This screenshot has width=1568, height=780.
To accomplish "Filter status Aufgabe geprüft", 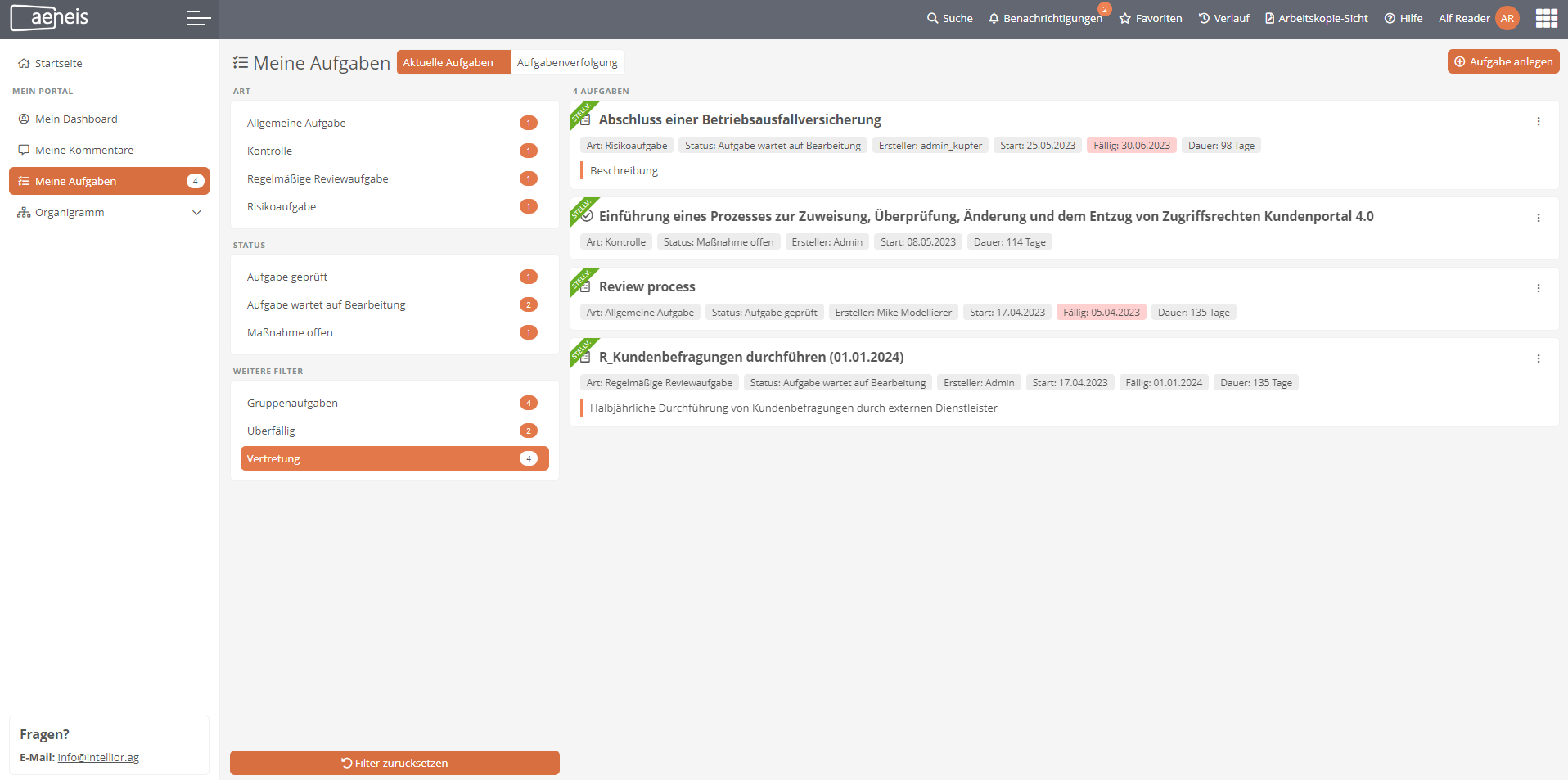I will point(394,277).
